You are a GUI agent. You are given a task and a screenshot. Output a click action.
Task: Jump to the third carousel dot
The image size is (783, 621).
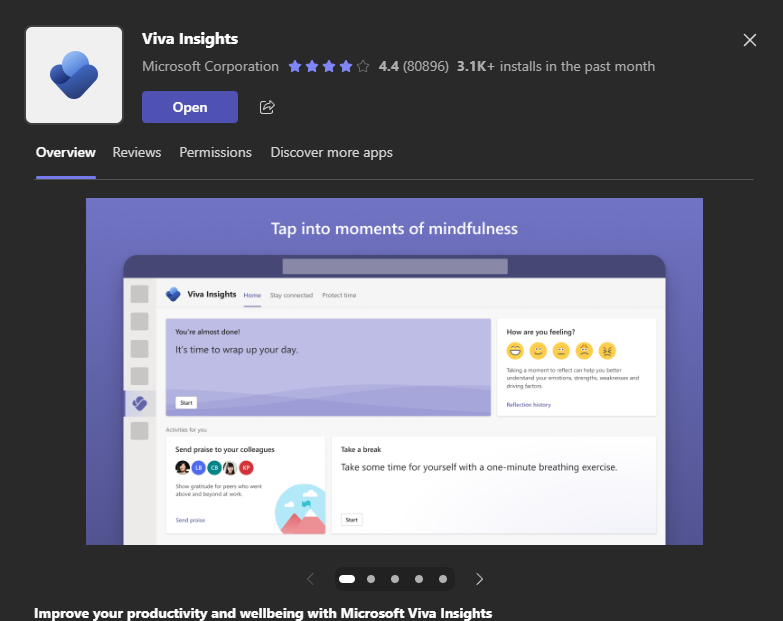coord(394,579)
